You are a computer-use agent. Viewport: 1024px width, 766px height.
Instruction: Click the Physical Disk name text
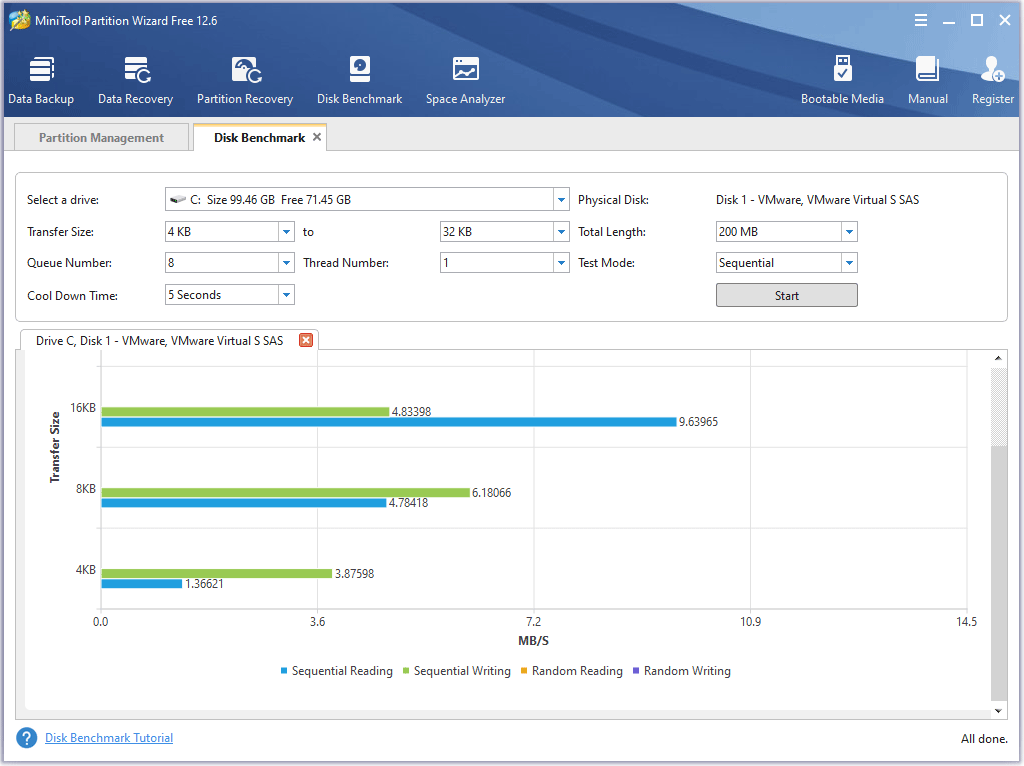[x=817, y=200]
